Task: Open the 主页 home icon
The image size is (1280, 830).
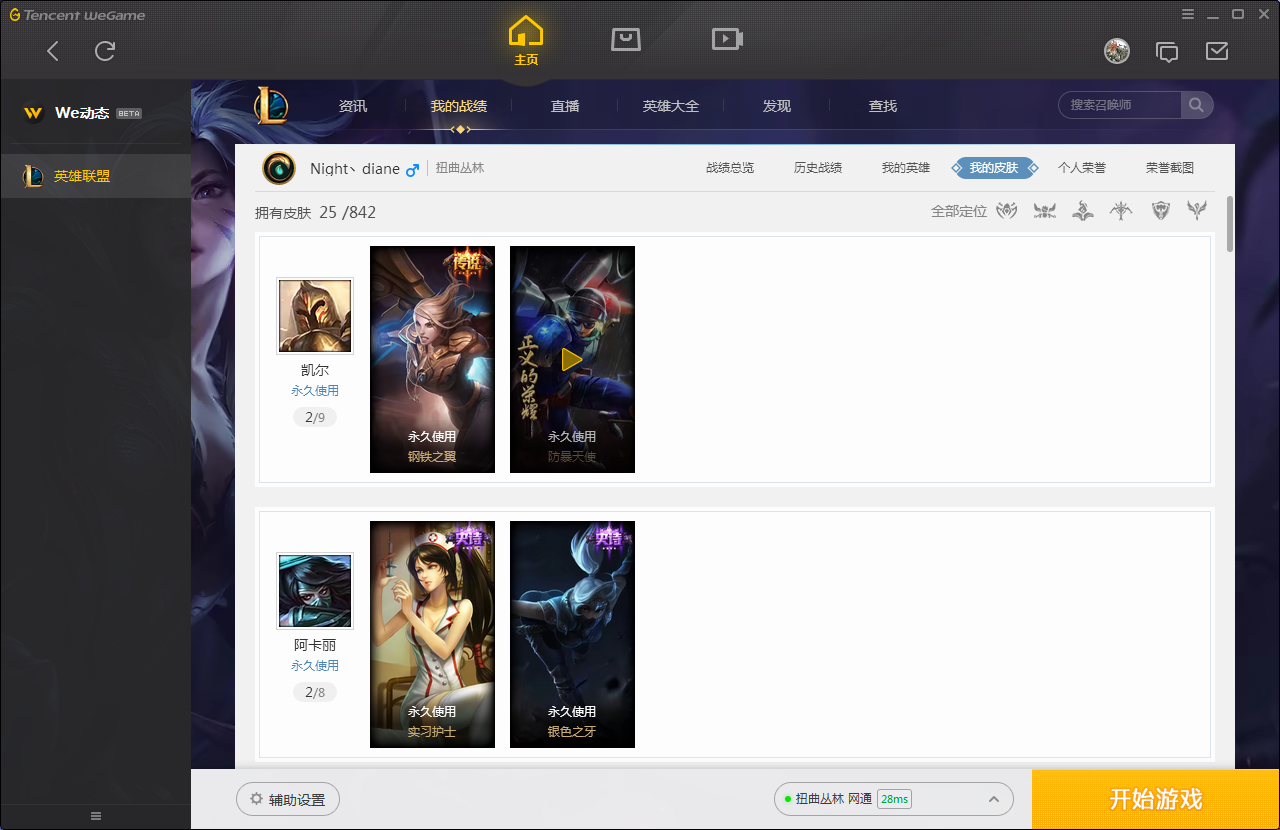Action: [x=526, y=41]
